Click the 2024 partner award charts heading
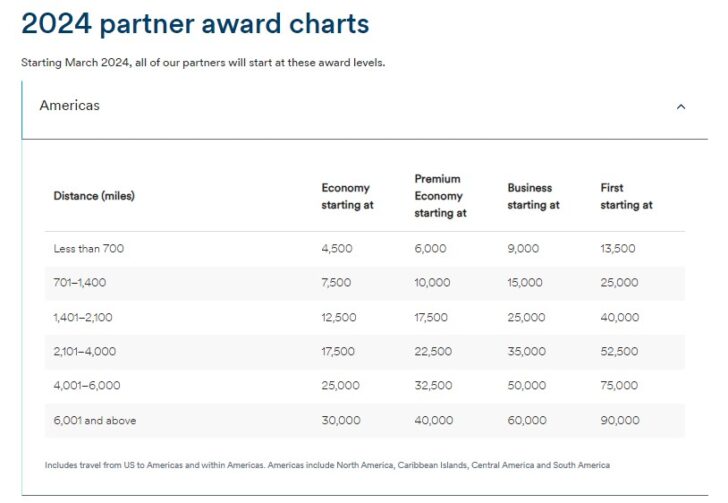Screen dimensions: 728x503 coord(195,24)
